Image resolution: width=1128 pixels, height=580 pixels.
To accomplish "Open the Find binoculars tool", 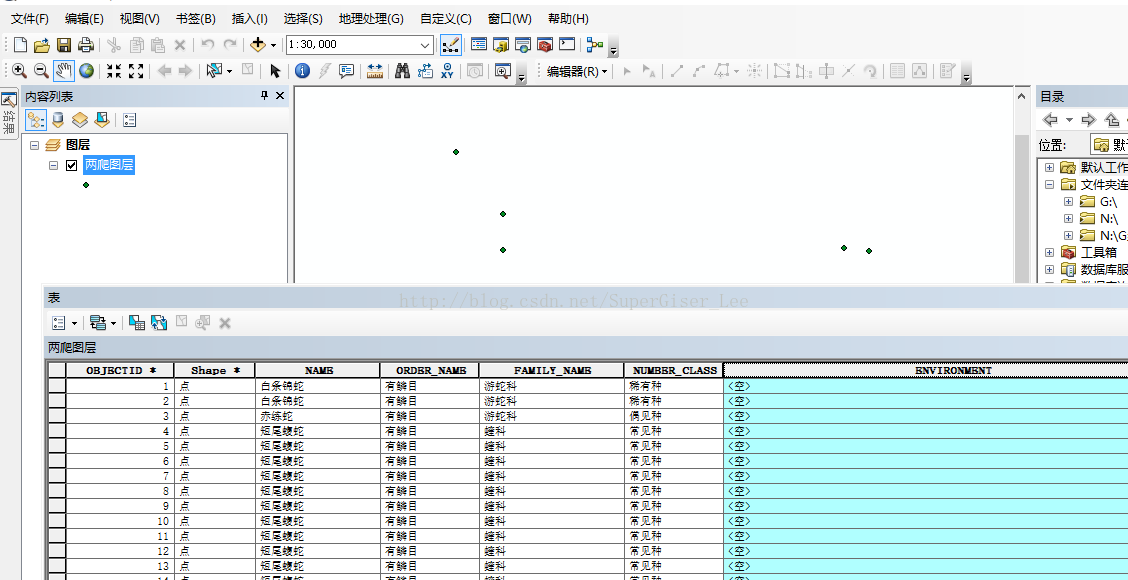I will [403, 71].
